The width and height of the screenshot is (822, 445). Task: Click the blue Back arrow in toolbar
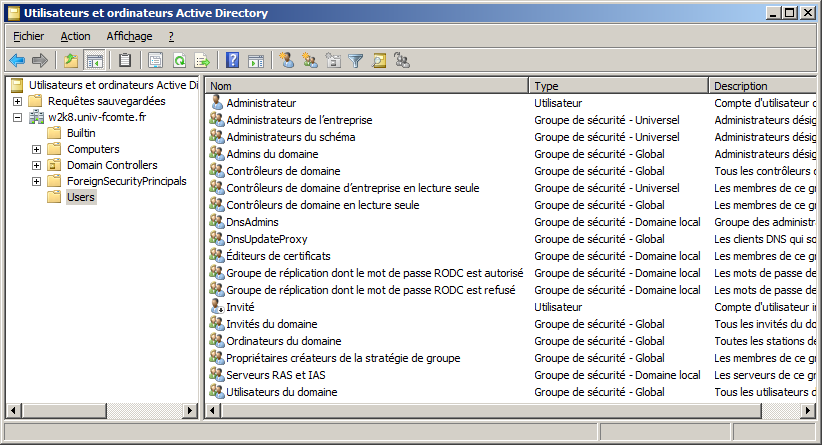pos(17,61)
